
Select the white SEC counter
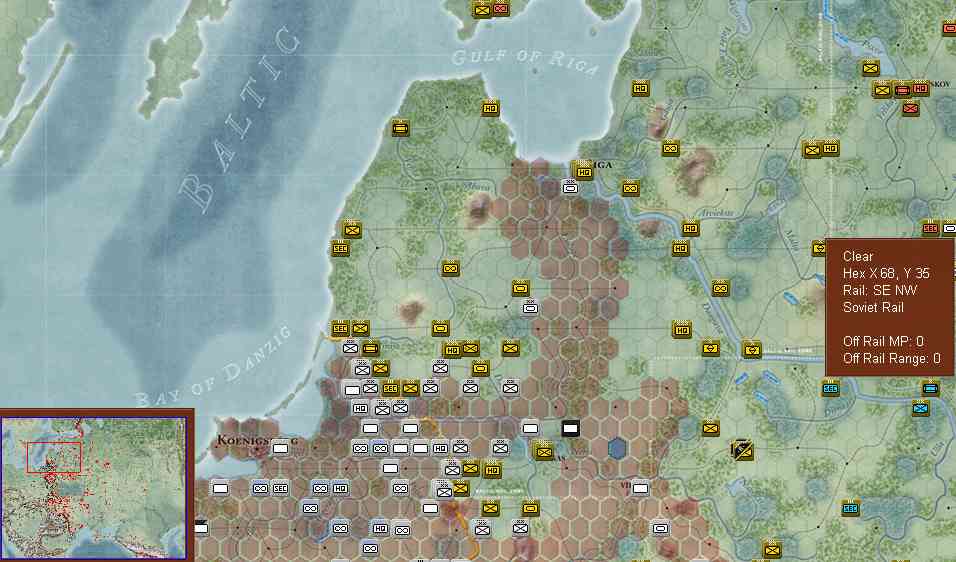[280, 489]
